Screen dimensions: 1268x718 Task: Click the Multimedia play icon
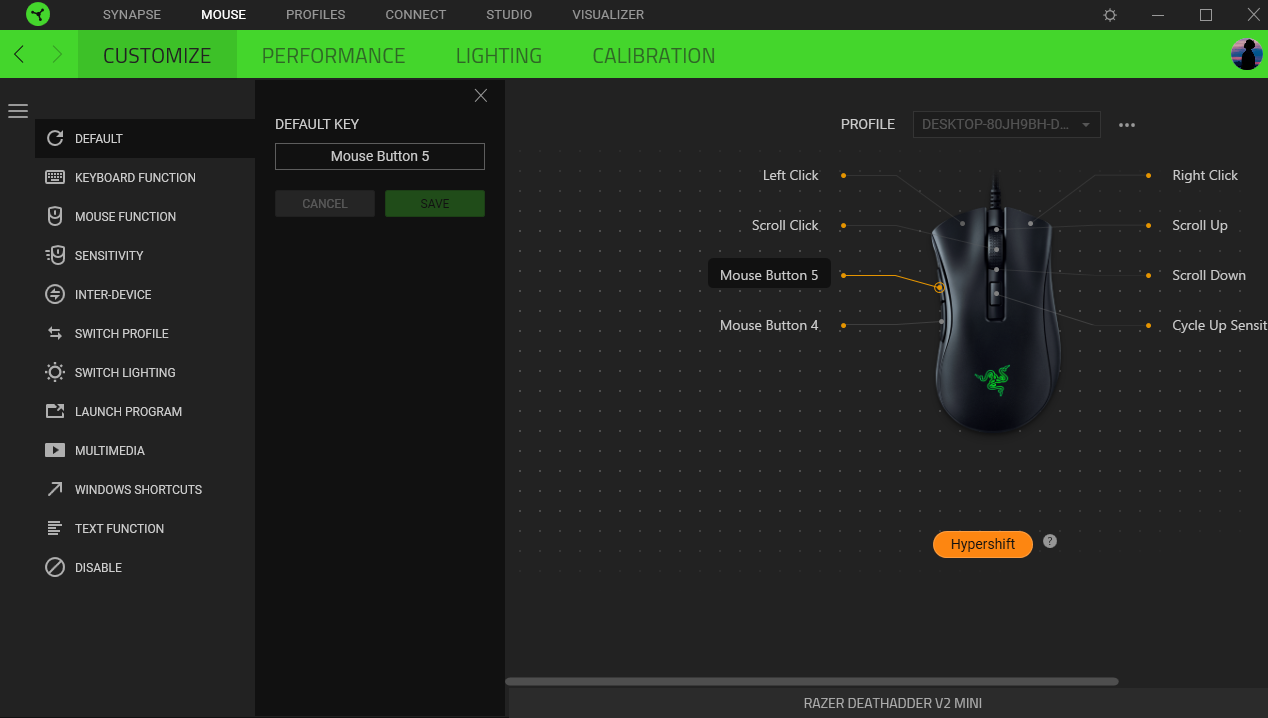(55, 450)
